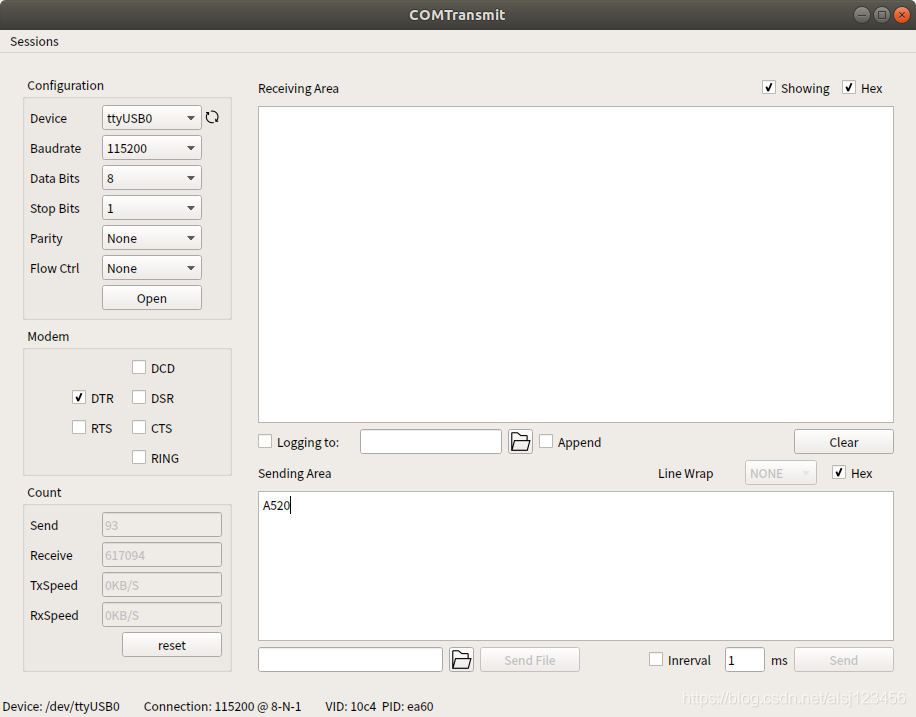Click inside the Receiving Area text box
The width and height of the screenshot is (916, 717).
pos(575,264)
